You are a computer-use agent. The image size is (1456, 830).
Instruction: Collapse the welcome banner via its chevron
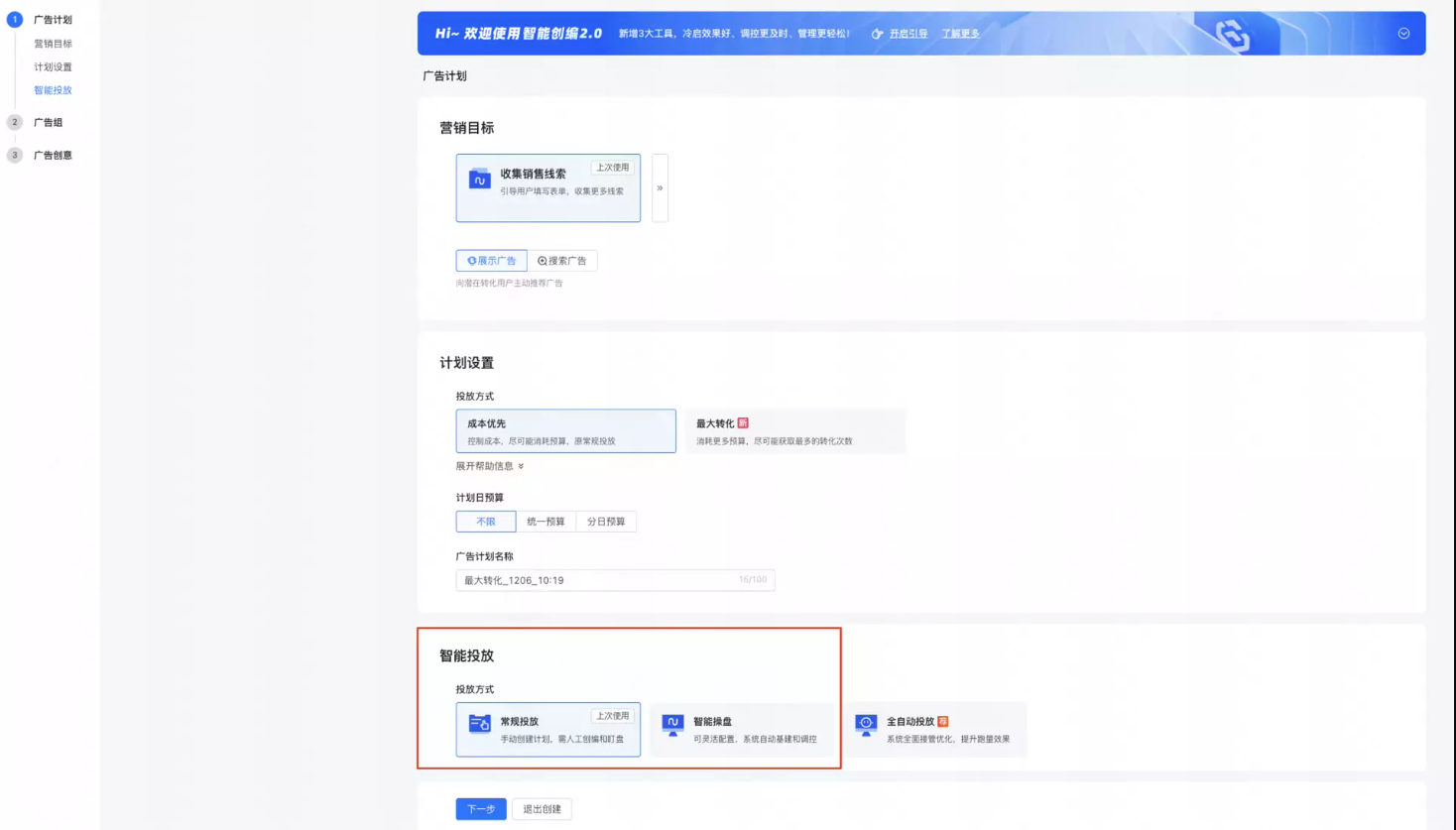1402,33
